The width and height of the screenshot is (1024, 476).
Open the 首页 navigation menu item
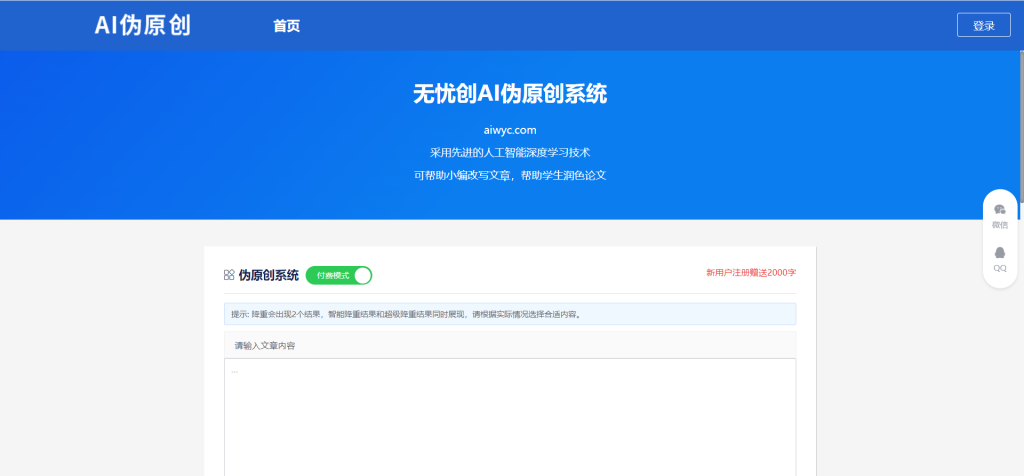click(x=286, y=26)
